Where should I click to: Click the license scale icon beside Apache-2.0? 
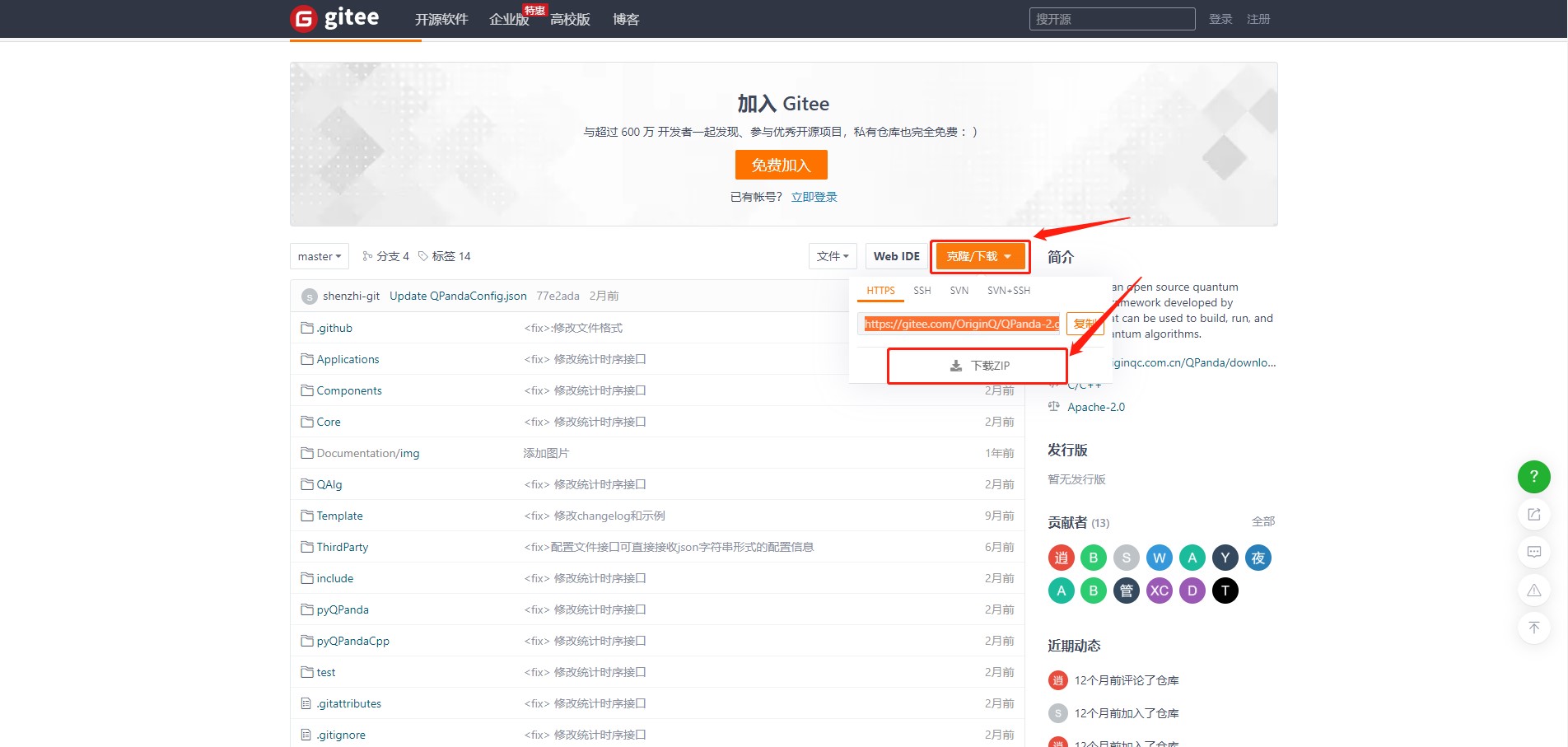1053,407
